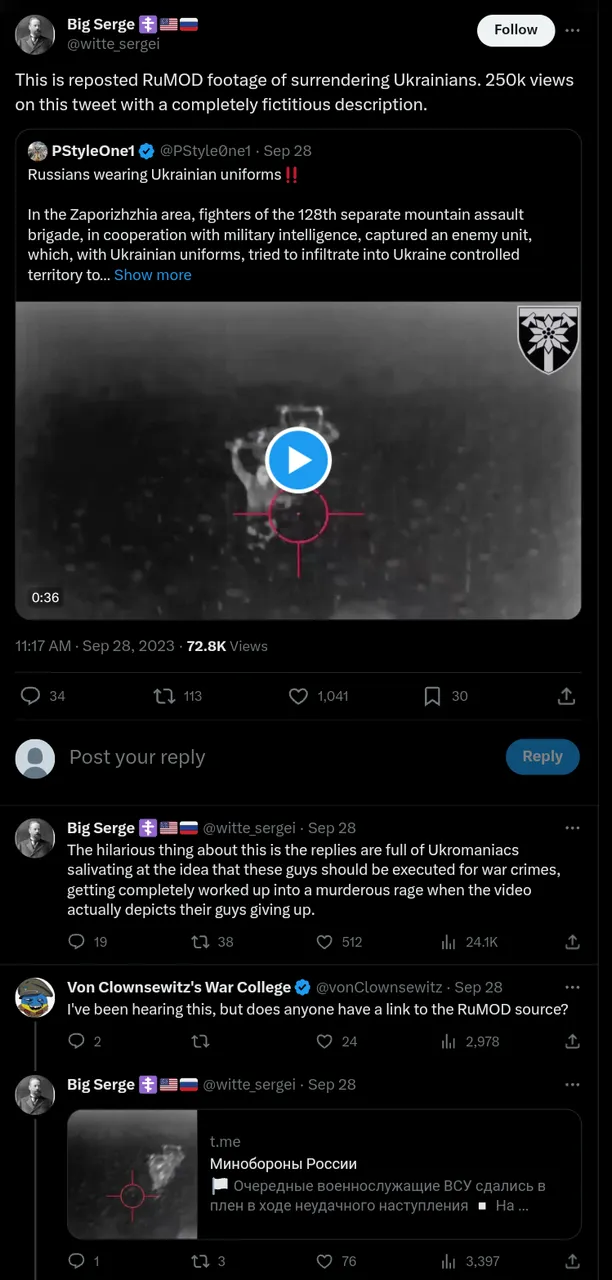The image size is (612, 1280).
Task: Play the quoted tweet video
Action: pyautogui.click(x=298, y=460)
